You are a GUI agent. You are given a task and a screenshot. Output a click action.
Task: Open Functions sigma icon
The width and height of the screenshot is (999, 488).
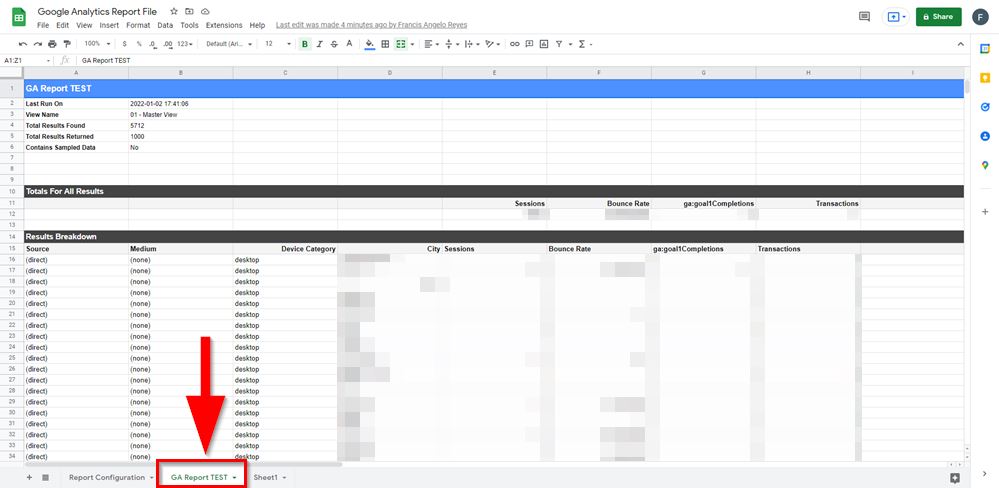point(582,44)
